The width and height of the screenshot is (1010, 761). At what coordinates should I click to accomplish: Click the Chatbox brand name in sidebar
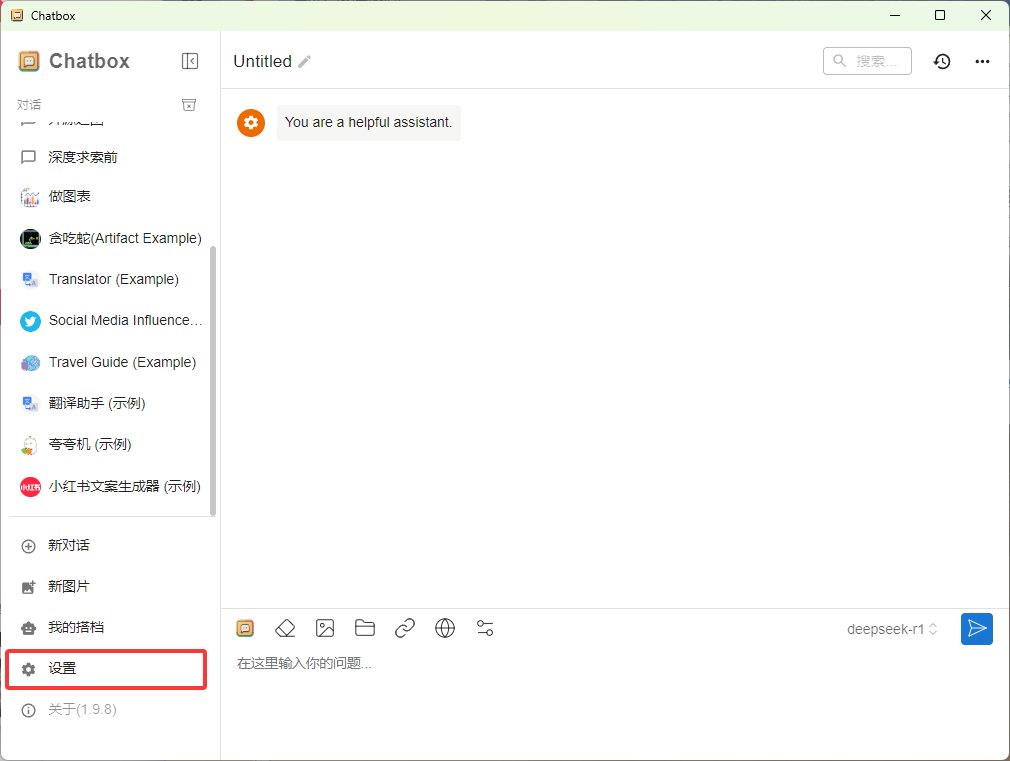[x=90, y=61]
